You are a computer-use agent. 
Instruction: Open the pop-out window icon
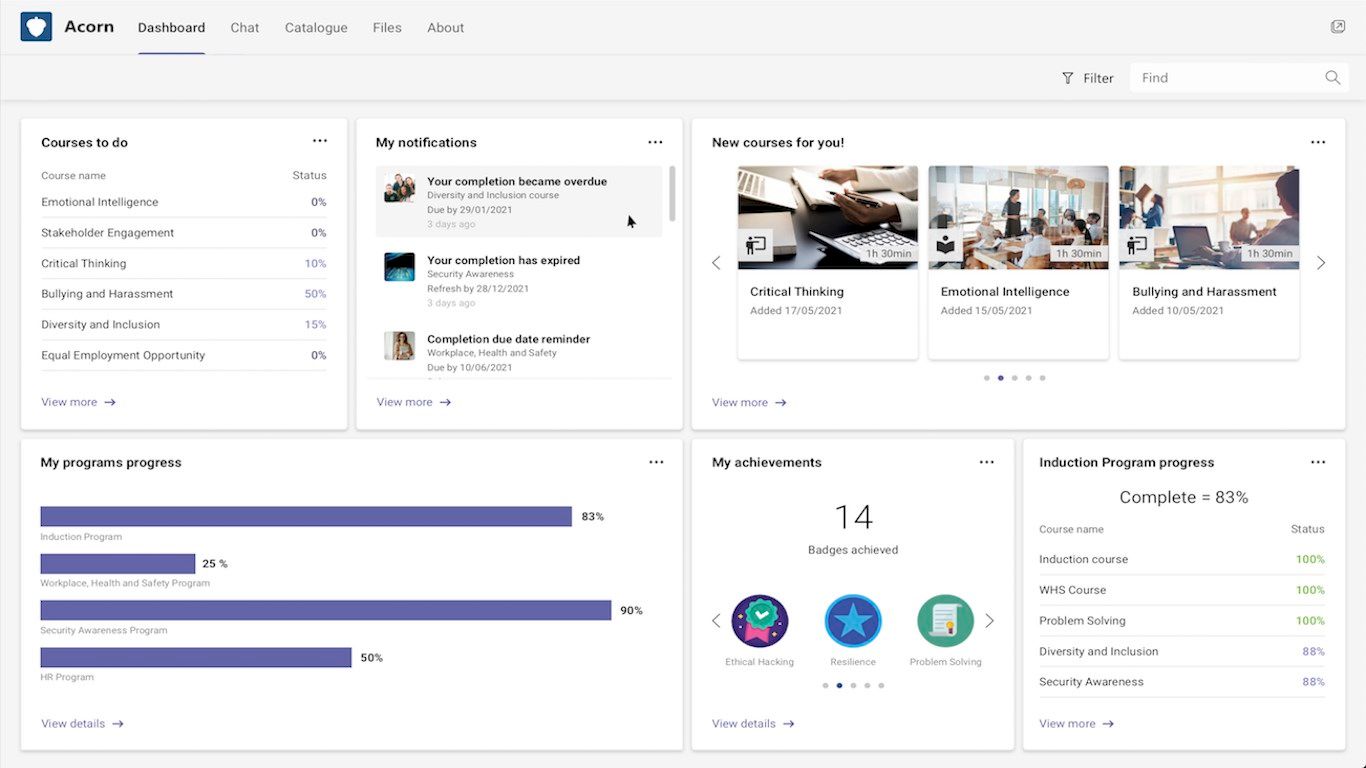(x=1338, y=27)
